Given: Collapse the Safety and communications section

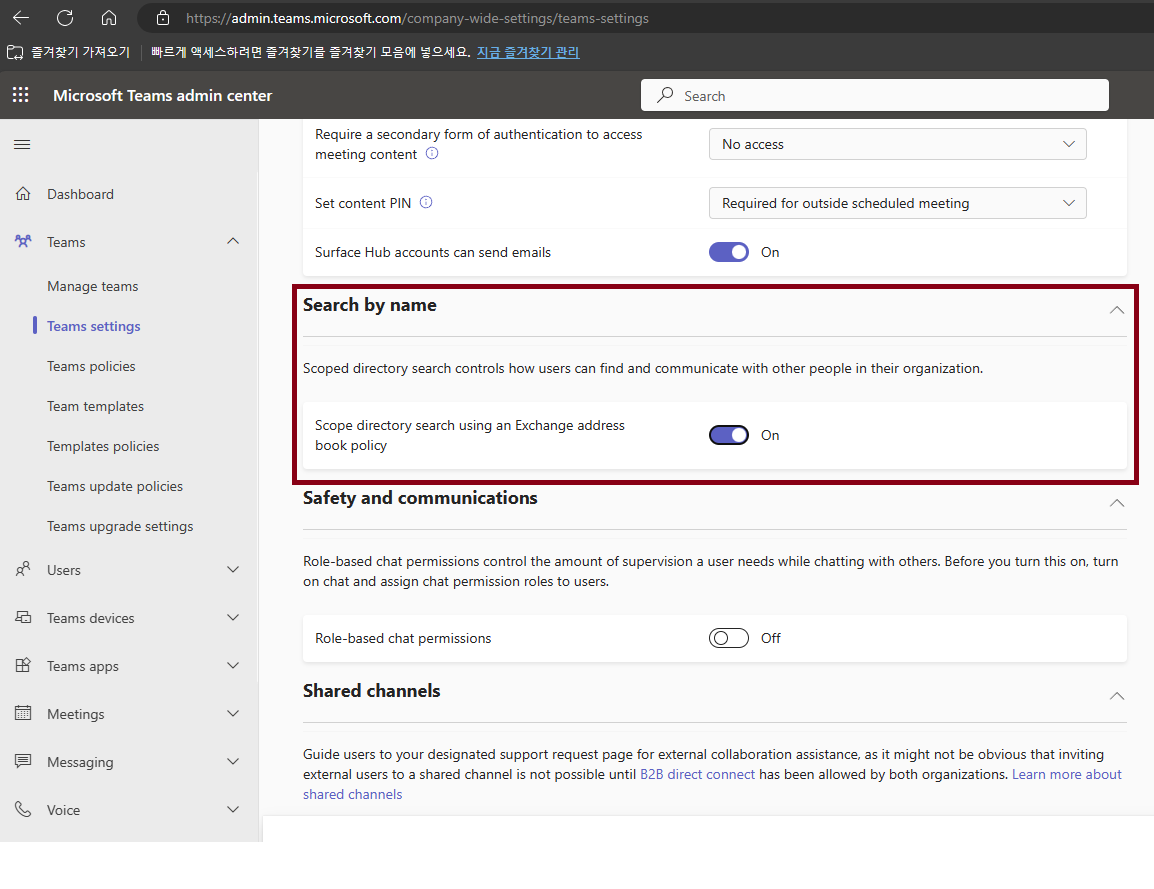Looking at the screenshot, I should [x=1116, y=503].
